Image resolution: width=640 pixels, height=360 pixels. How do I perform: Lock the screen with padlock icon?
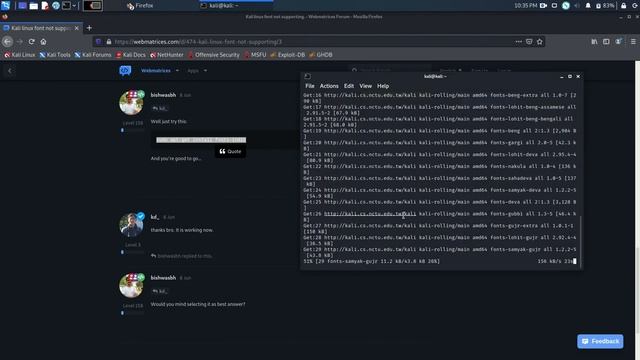tap(623, 6)
